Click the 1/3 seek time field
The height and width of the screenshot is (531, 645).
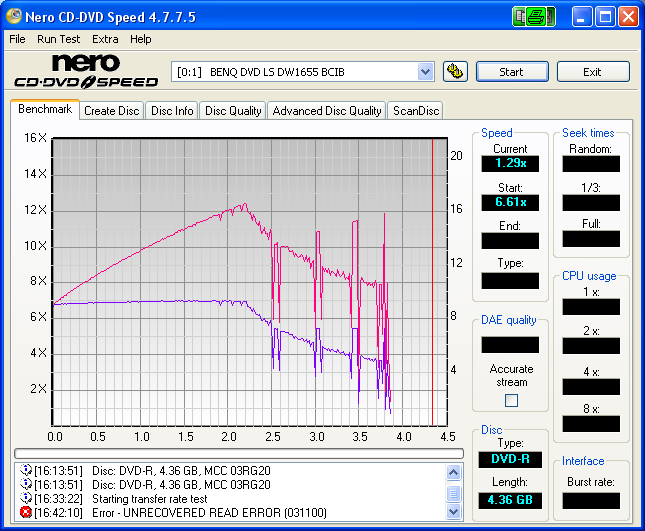pyautogui.click(x=591, y=203)
